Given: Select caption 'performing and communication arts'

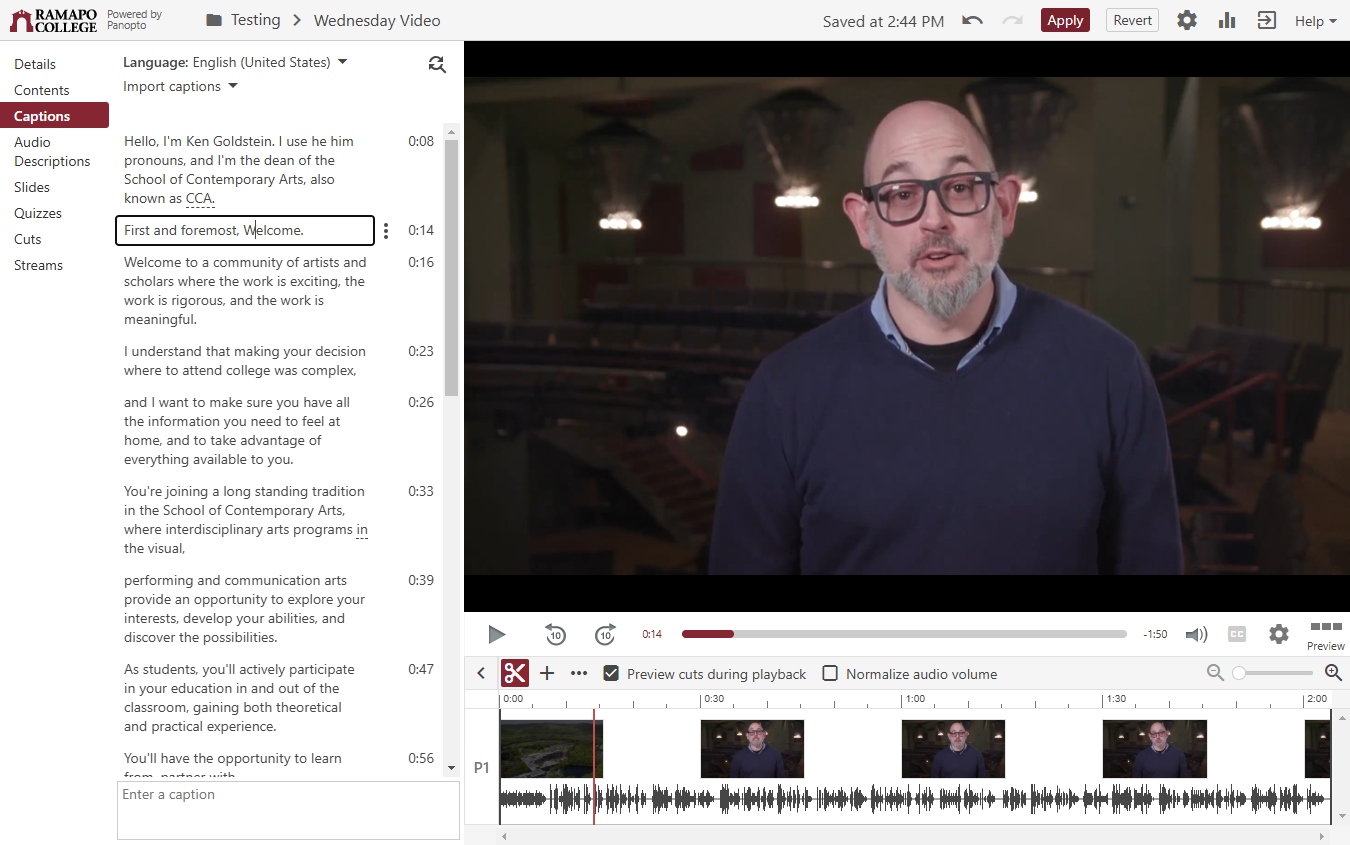Looking at the screenshot, I should [245, 609].
